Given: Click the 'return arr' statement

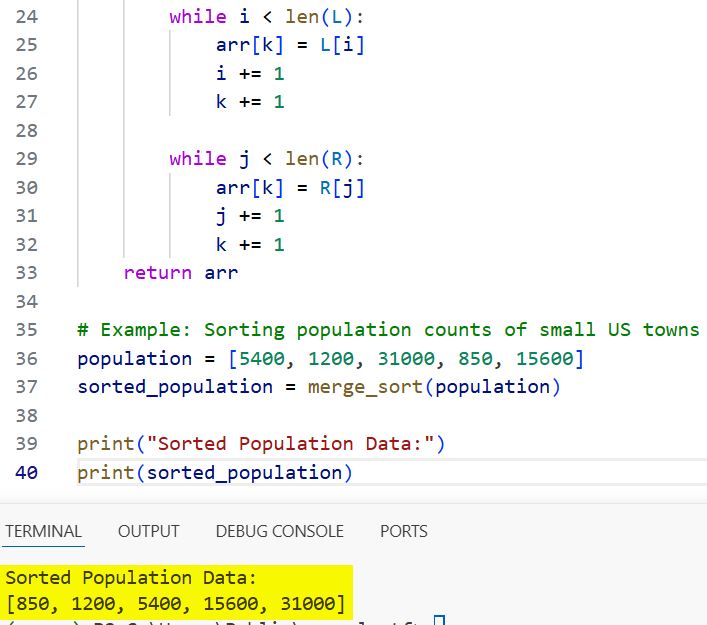Looking at the screenshot, I should point(181,273).
